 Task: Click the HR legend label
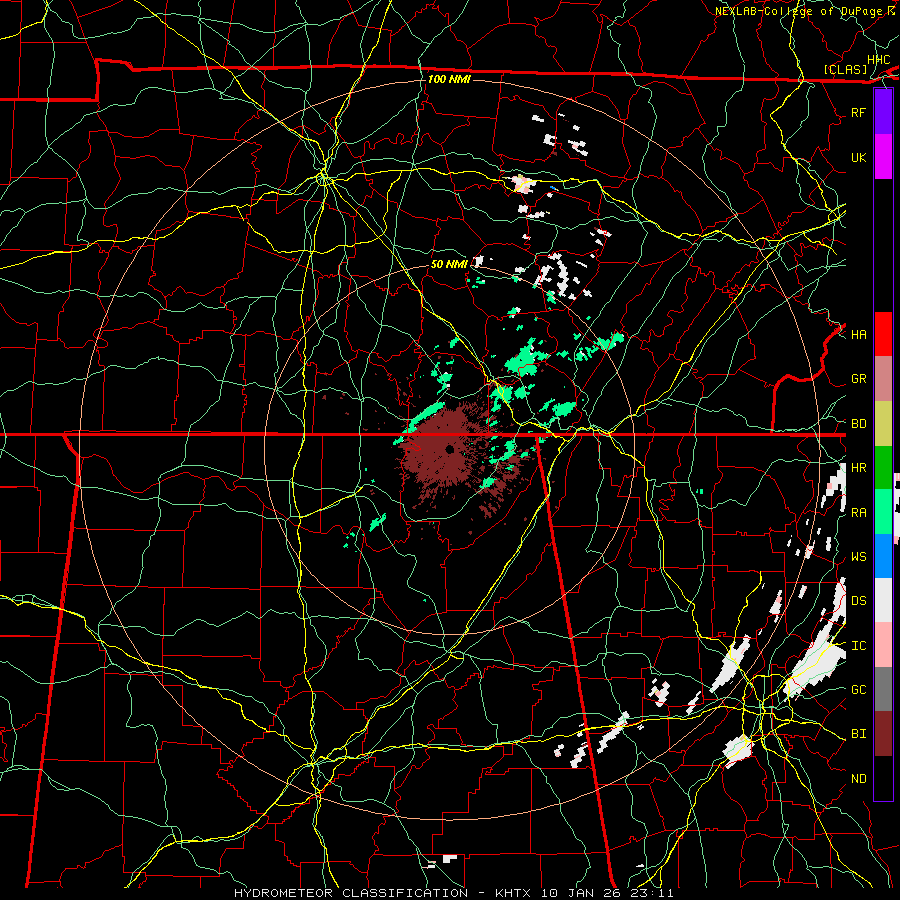[858, 468]
